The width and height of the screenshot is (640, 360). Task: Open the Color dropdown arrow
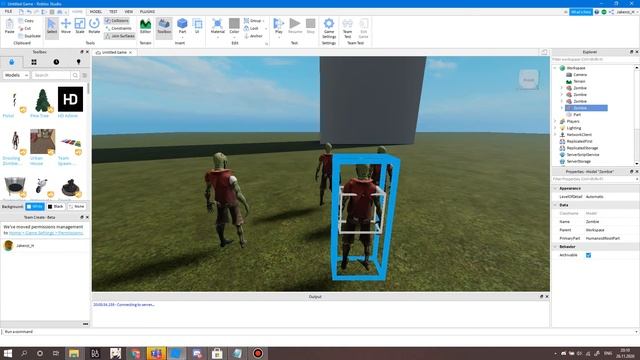point(234,37)
